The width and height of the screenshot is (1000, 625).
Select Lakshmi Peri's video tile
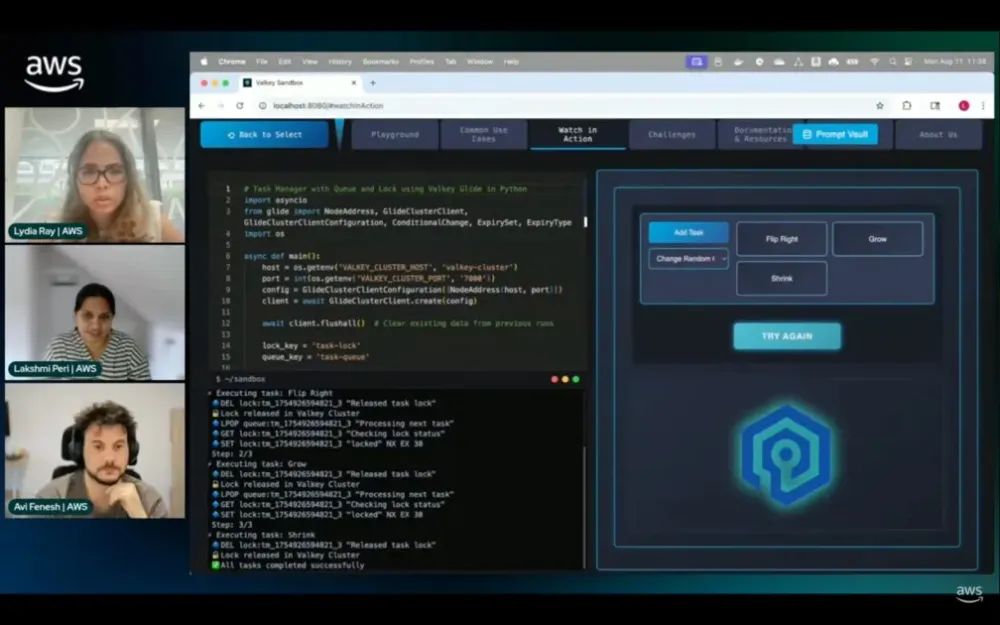pos(95,312)
